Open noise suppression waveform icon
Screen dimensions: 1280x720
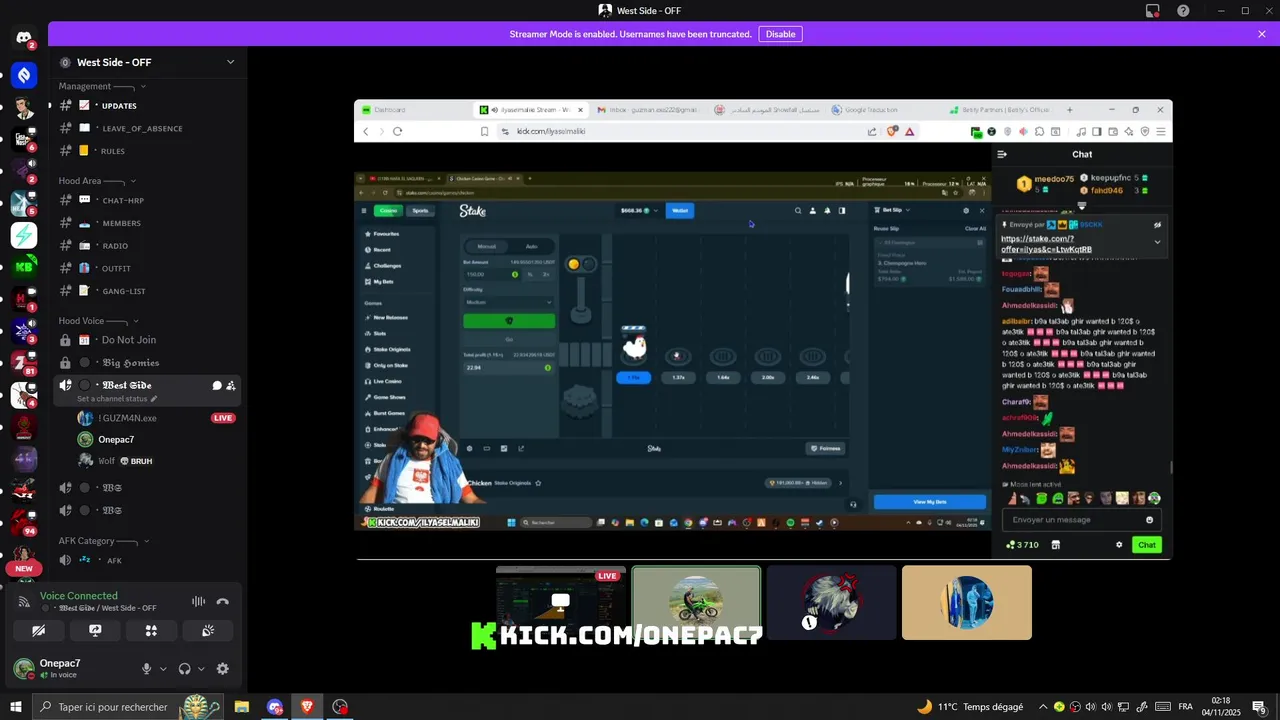198,602
